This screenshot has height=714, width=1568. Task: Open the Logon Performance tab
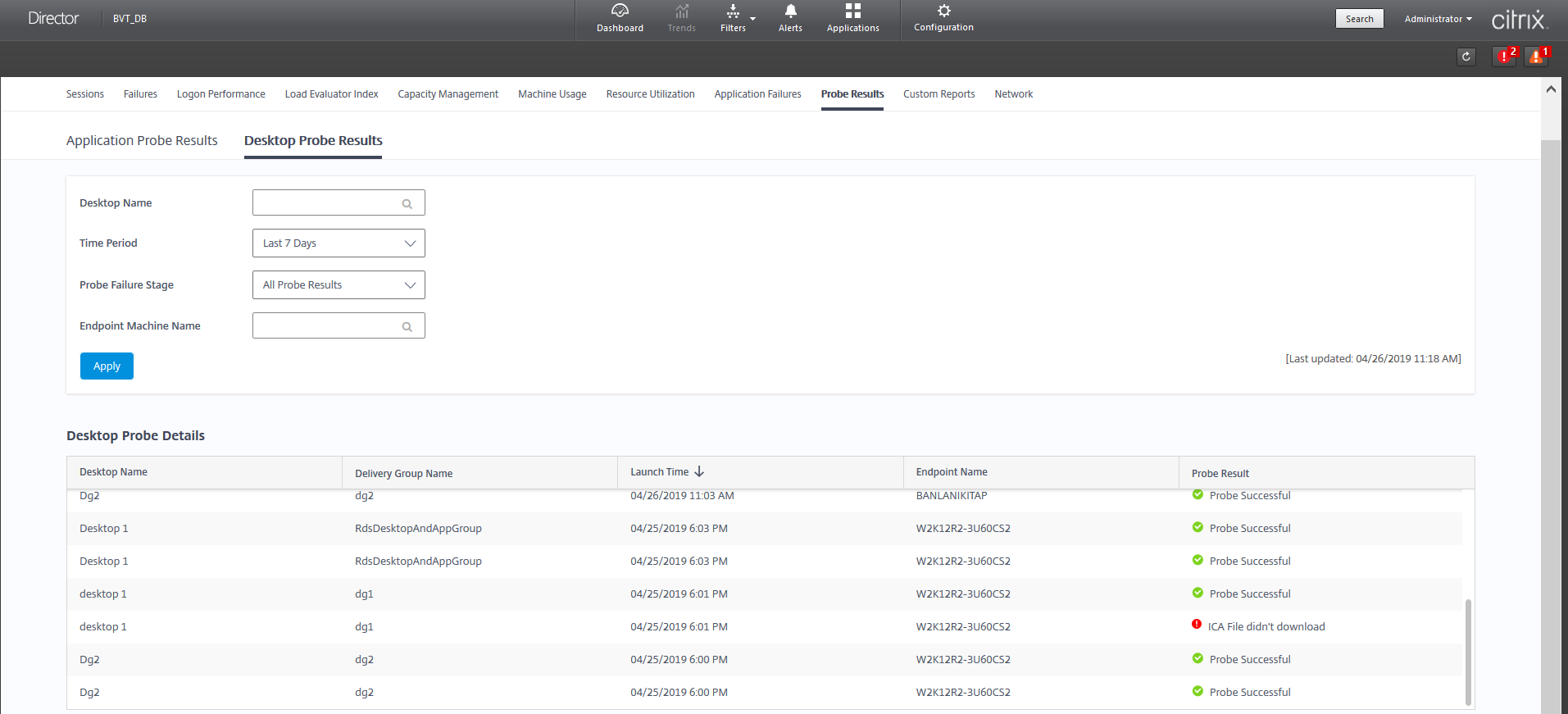click(x=220, y=94)
